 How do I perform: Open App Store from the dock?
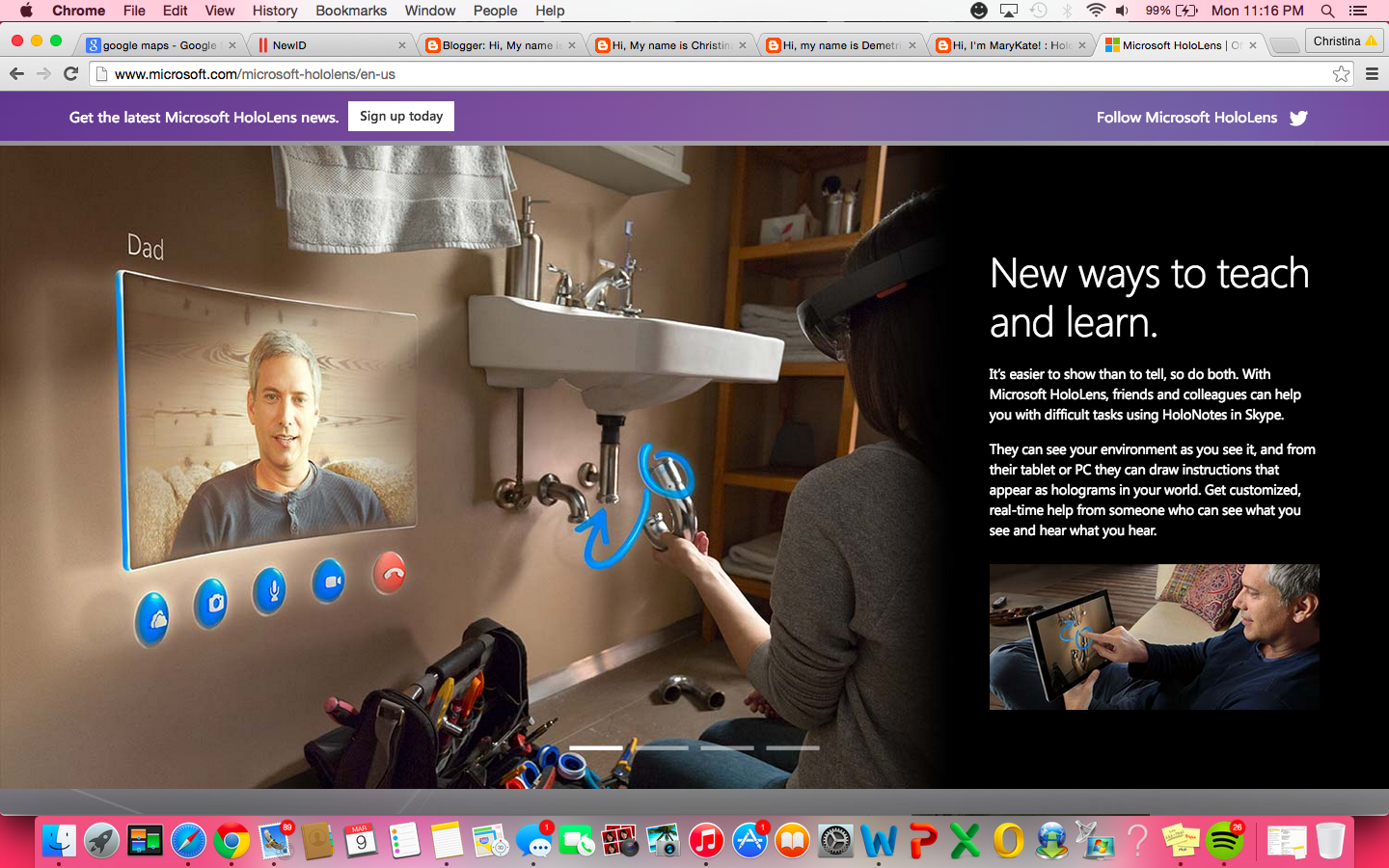tap(749, 841)
